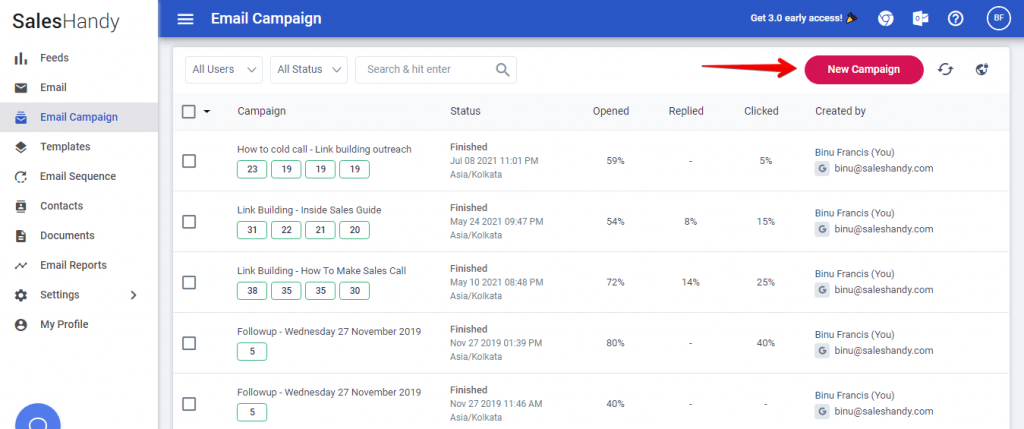
Task: Expand the Settings submenu chevron
Action: 133,295
